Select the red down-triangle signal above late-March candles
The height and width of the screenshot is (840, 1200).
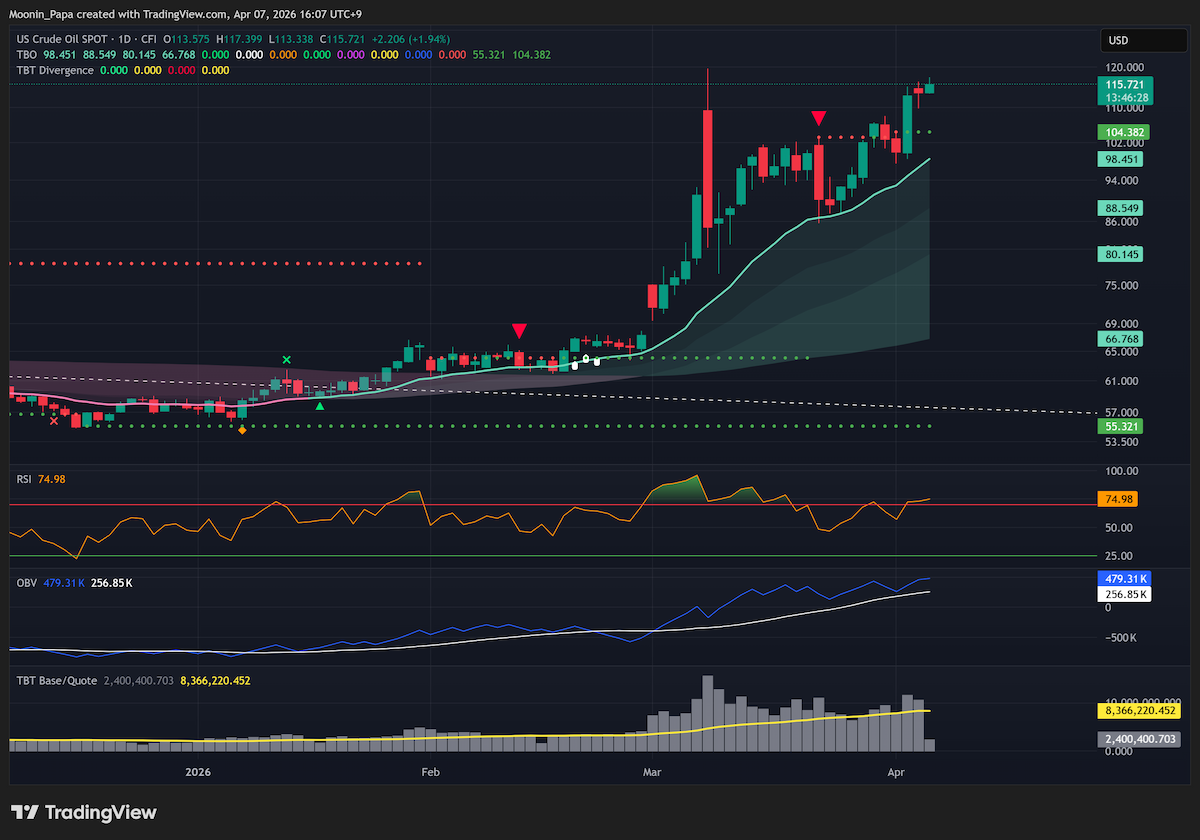(818, 118)
